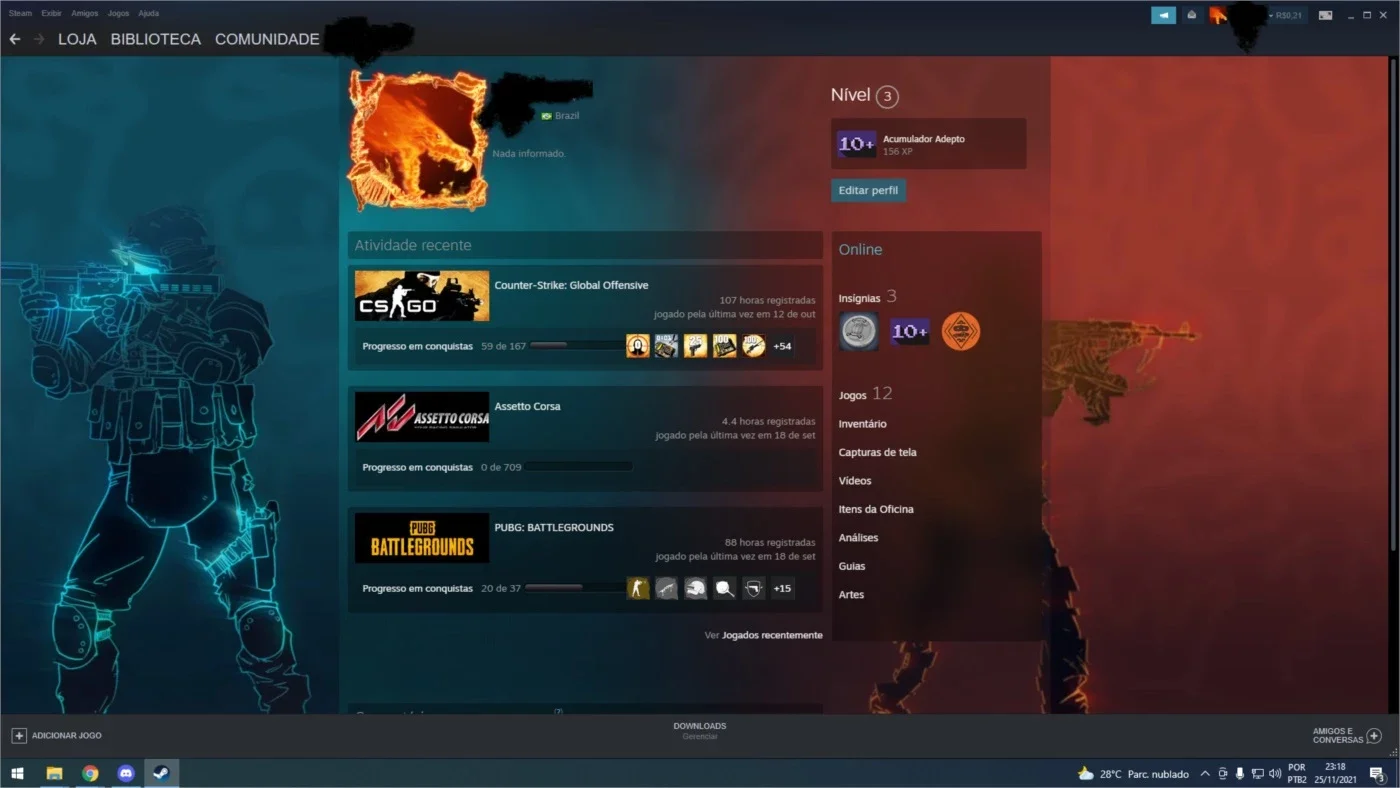Click the Assetto Corsa achievement progress bar
Image resolution: width=1400 pixels, height=788 pixels.
coord(578,467)
